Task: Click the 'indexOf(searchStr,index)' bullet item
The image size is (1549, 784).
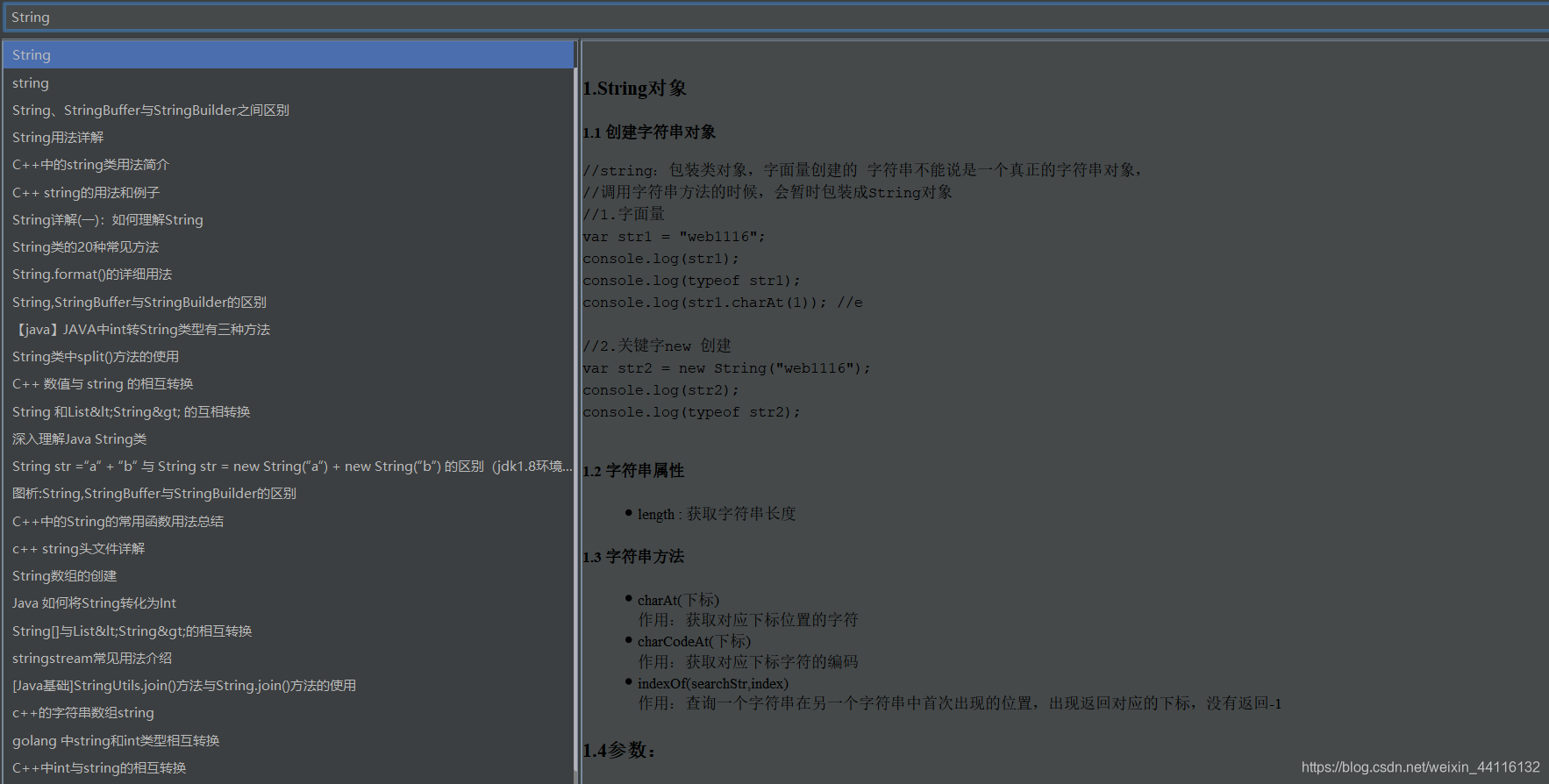Action: click(x=713, y=683)
